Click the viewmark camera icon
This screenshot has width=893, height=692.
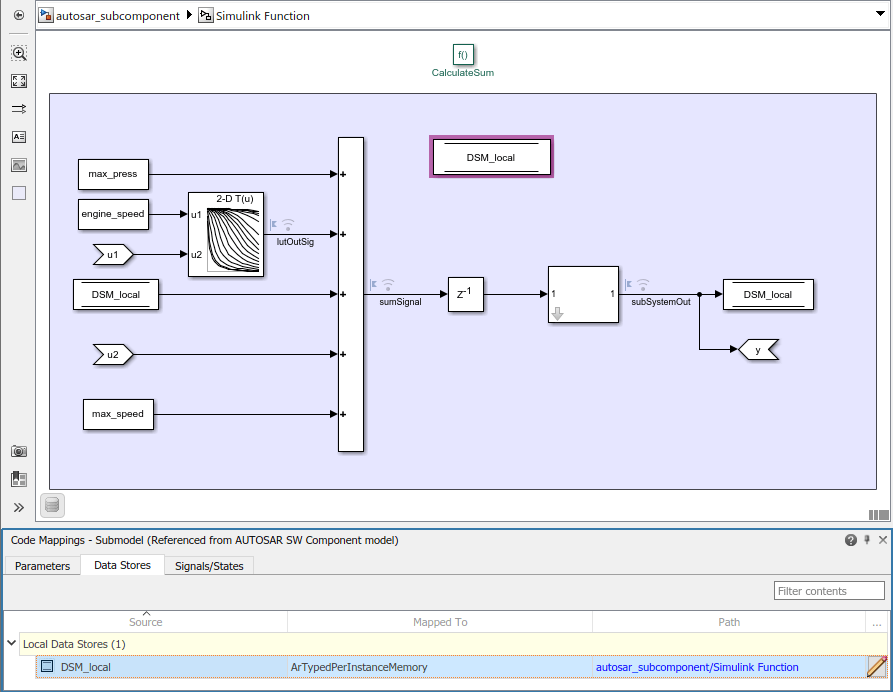[x=18, y=451]
